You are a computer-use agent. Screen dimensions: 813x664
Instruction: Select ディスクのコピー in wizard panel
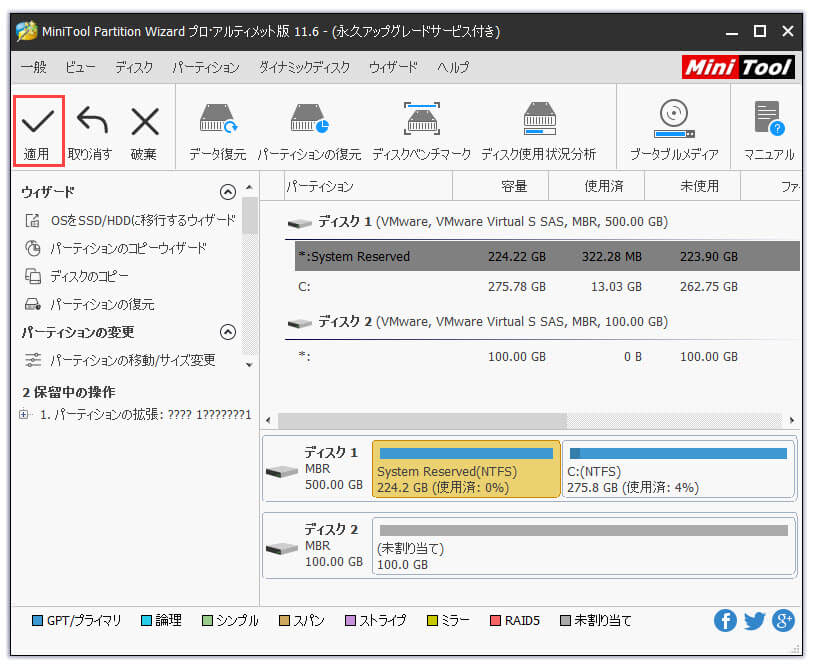pyautogui.click(x=77, y=276)
